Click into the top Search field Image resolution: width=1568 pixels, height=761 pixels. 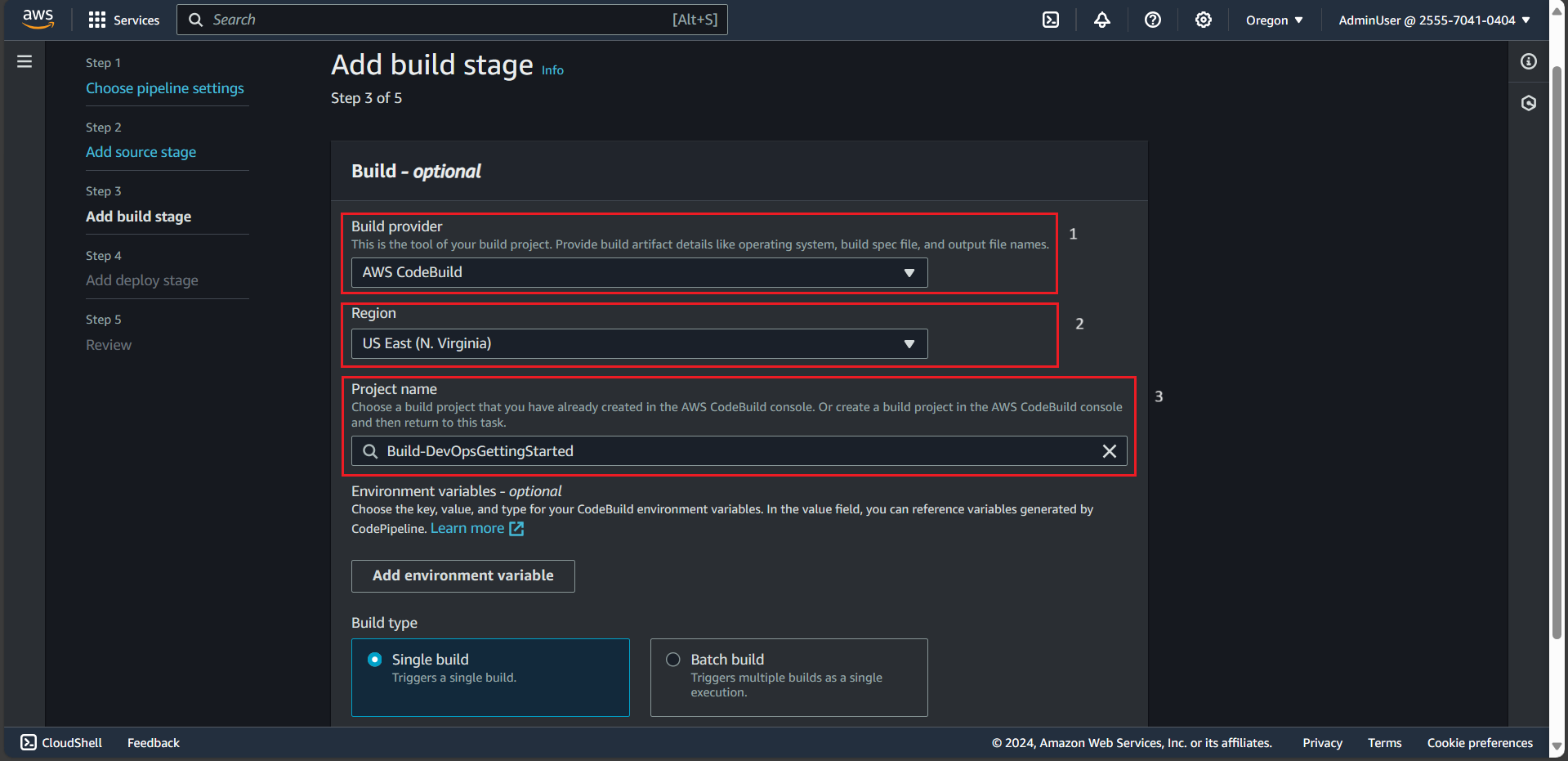click(452, 20)
